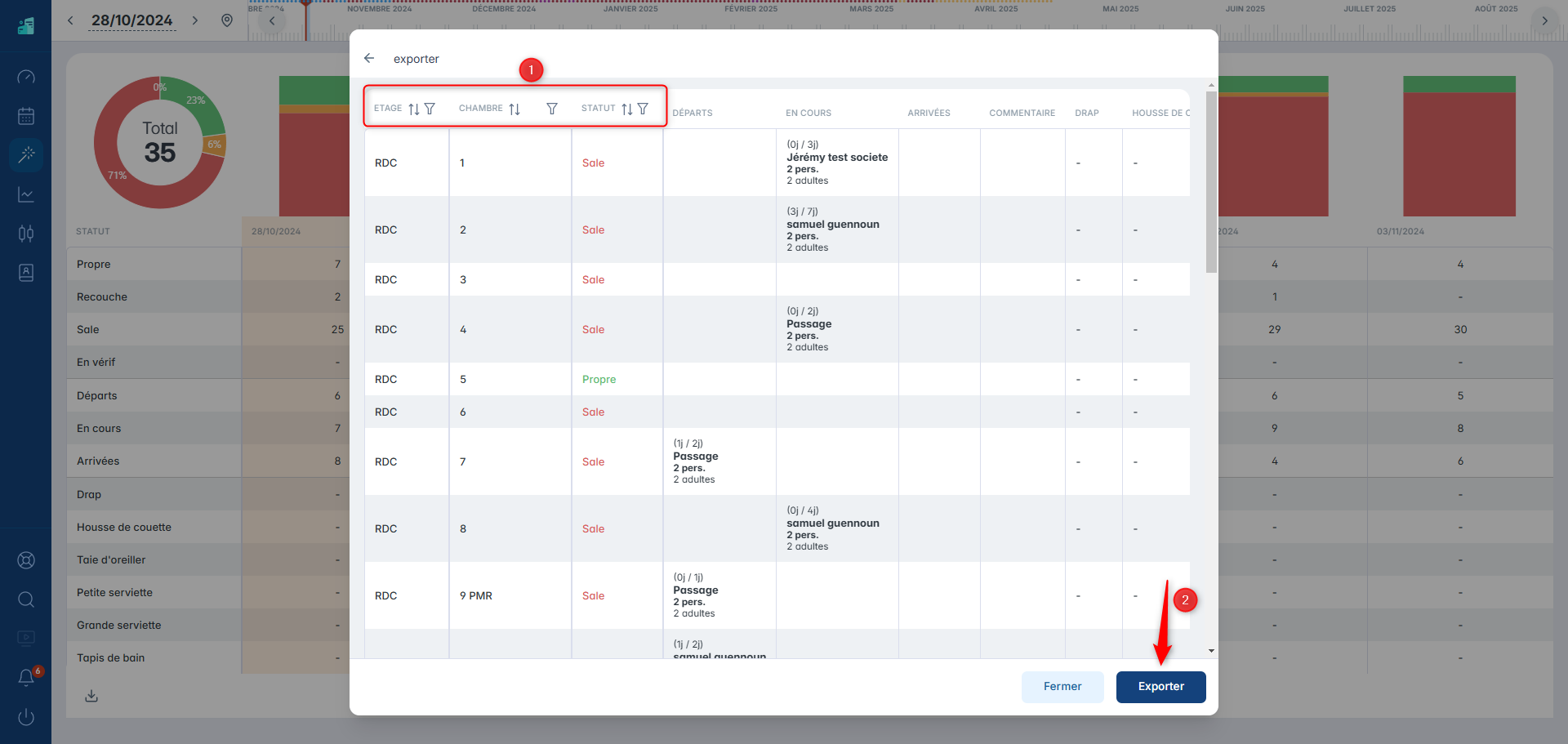Click the Tapis de bain row label
This screenshot has width=1568, height=744.
click(x=111, y=658)
